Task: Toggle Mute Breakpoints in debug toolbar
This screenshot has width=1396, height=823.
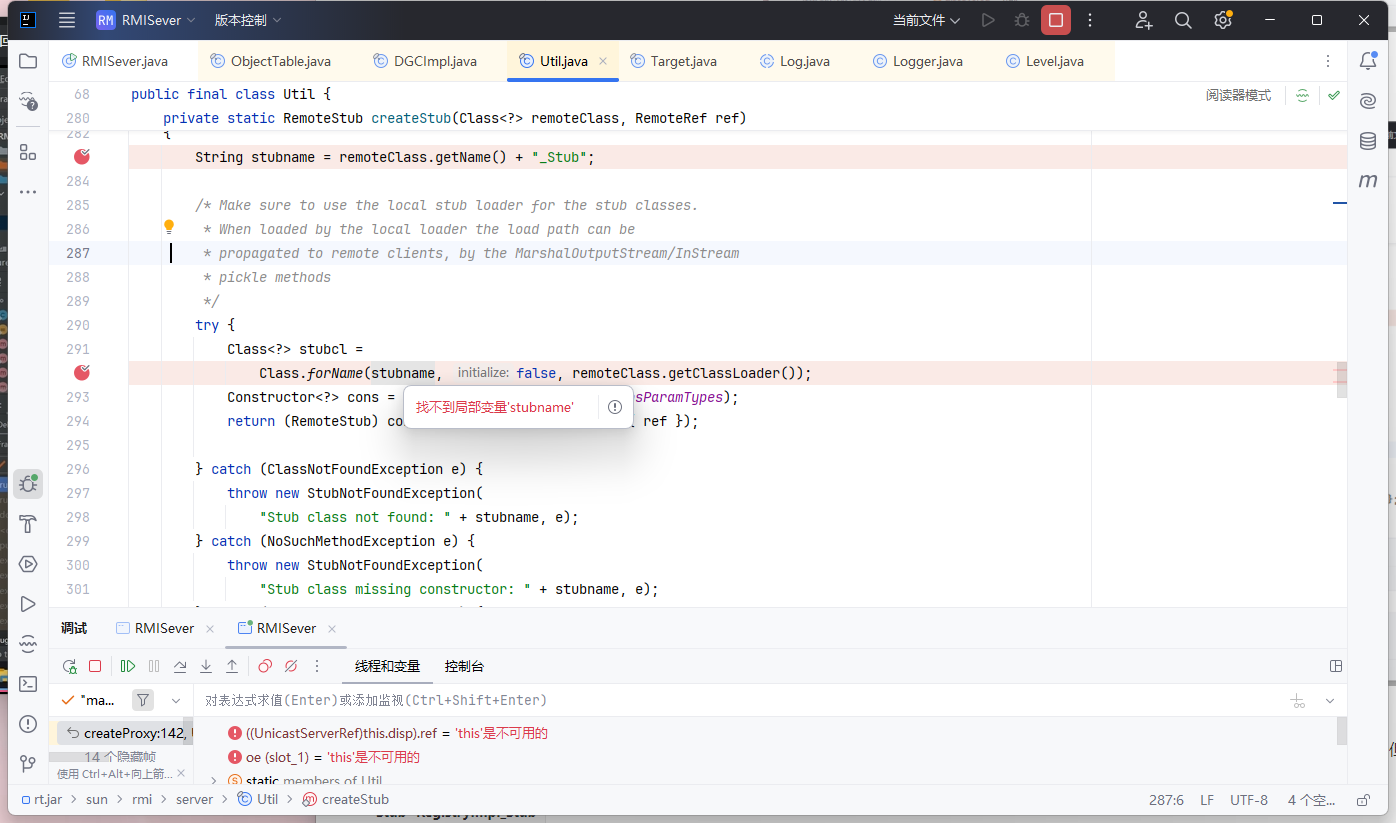Action: (x=291, y=666)
